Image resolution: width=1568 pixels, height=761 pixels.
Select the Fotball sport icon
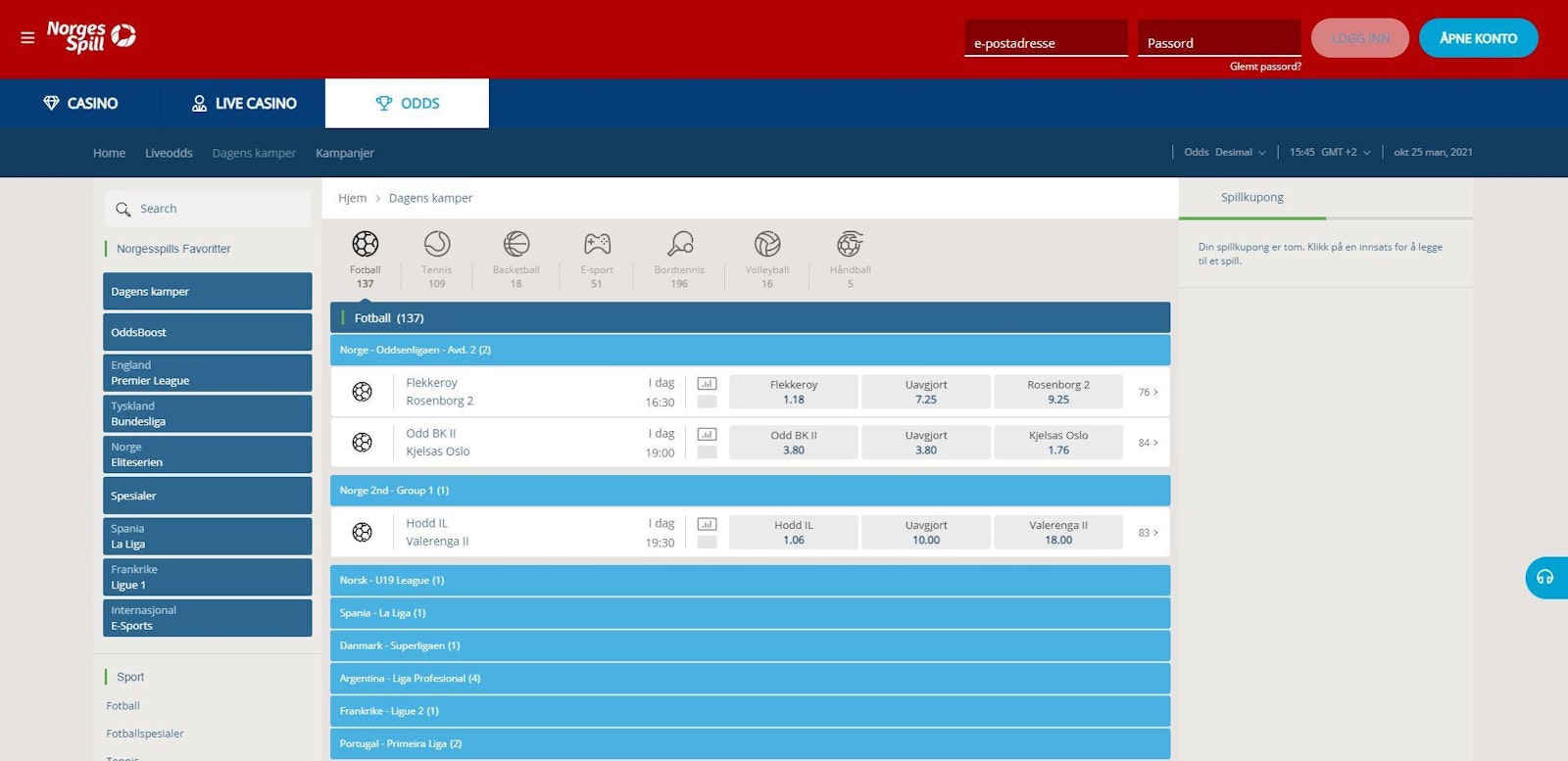(x=365, y=244)
